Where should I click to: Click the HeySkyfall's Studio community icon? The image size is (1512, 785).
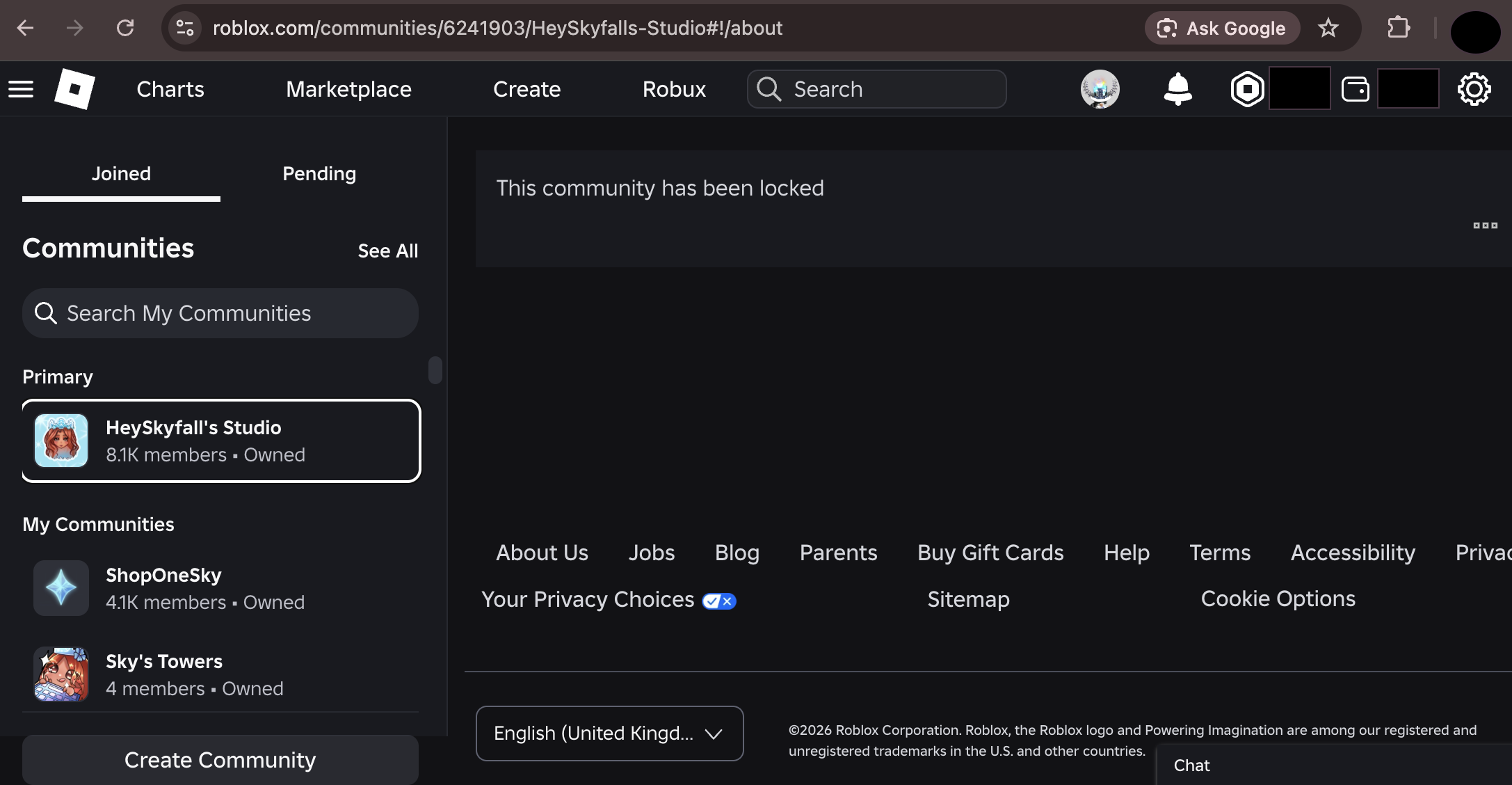[x=61, y=441]
